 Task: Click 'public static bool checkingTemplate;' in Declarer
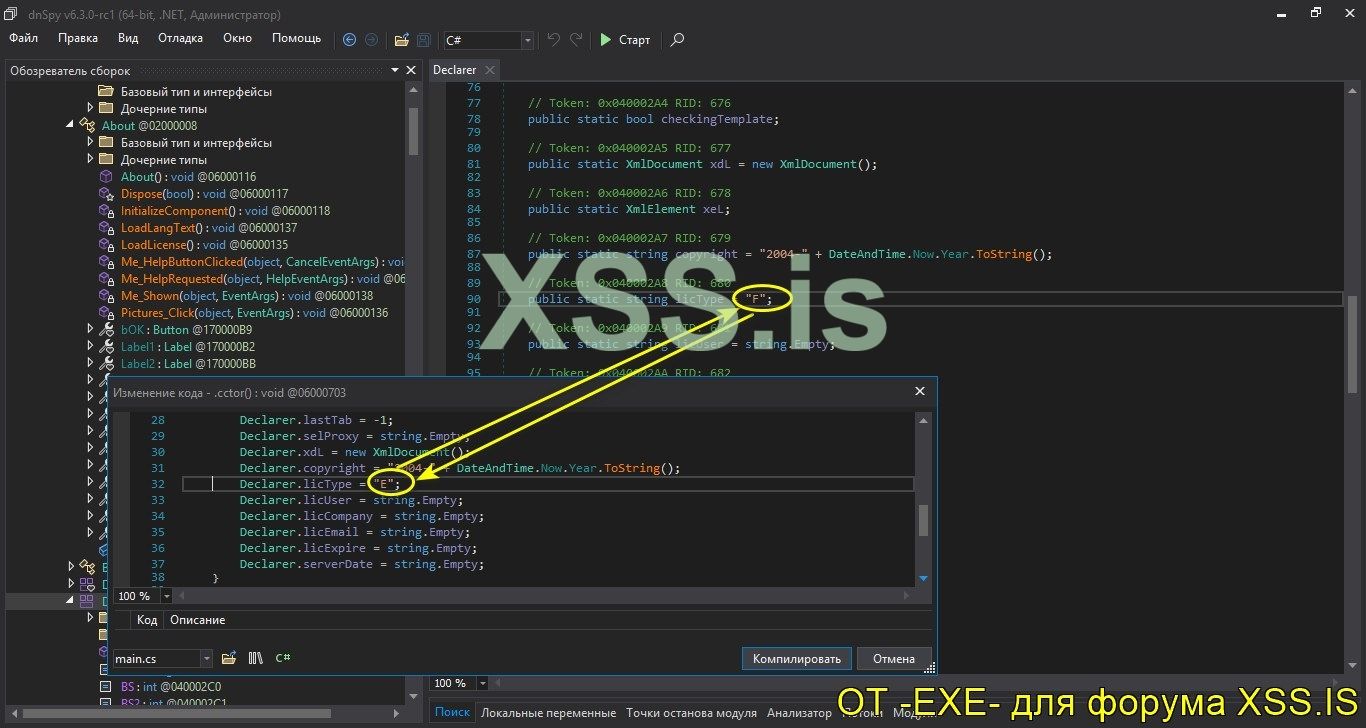[653, 119]
